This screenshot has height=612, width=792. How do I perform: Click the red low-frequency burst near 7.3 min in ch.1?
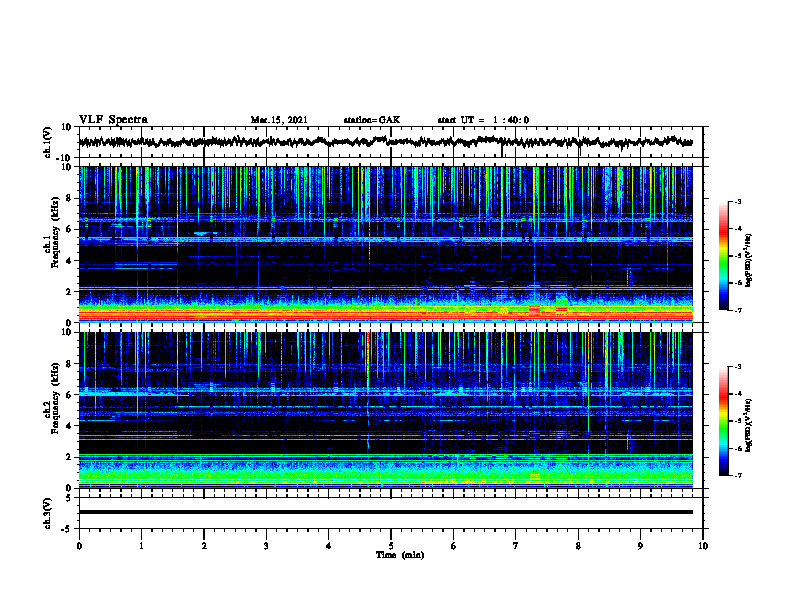pyautogui.click(x=534, y=311)
